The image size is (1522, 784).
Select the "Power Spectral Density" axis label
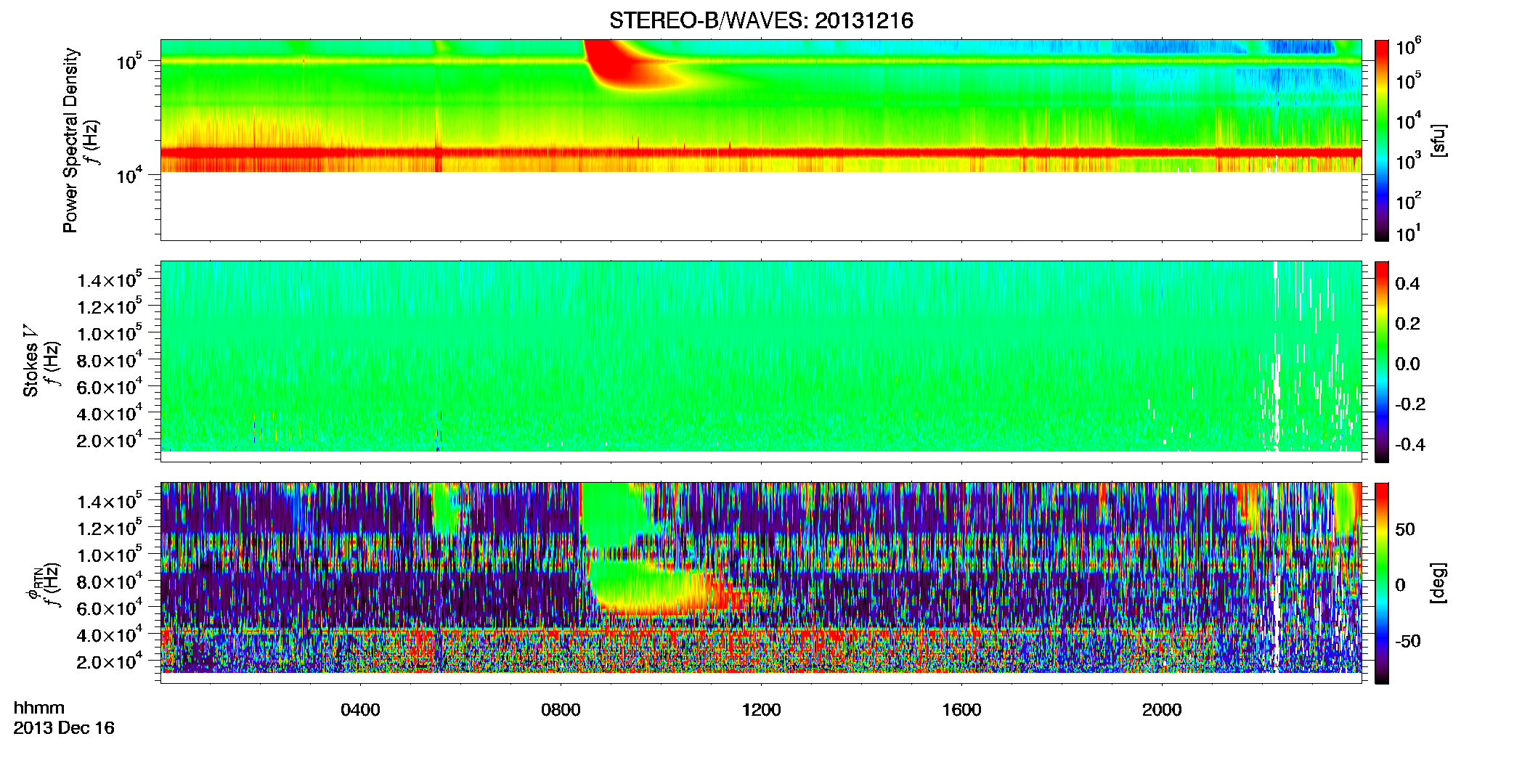[70, 140]
